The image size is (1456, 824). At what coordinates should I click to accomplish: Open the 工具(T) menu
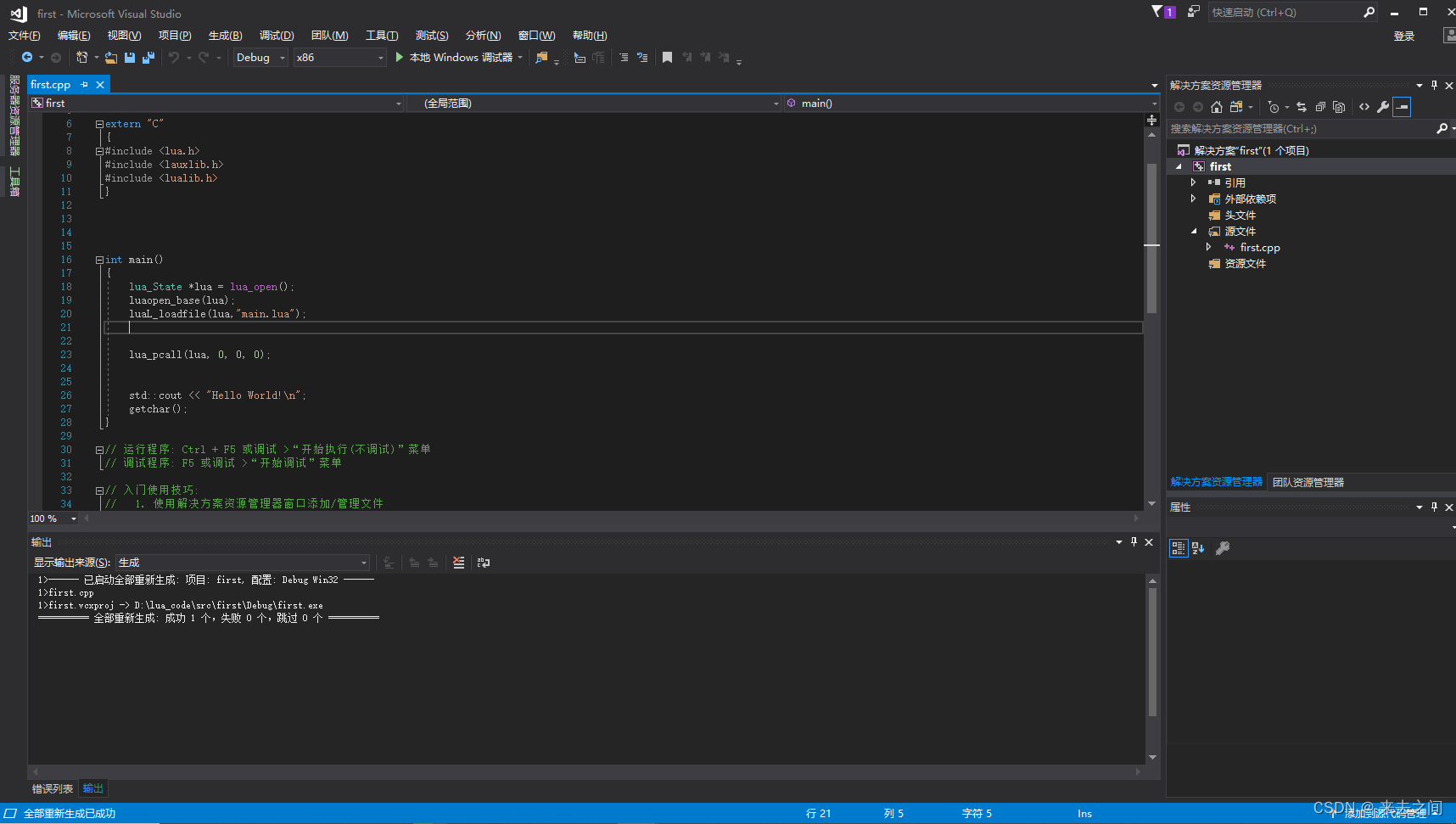click(x=382, y=36)
